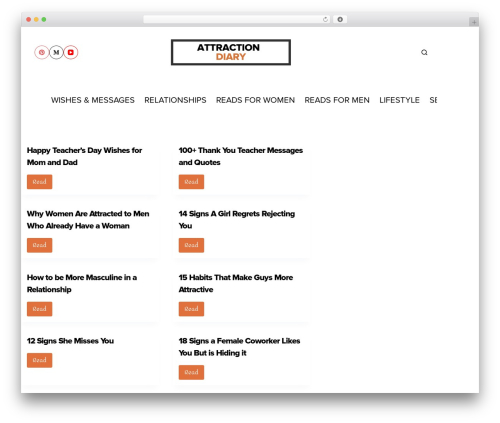500x423 pixels.
Task: Open Relationships menu item
Action: click(175, 100)
